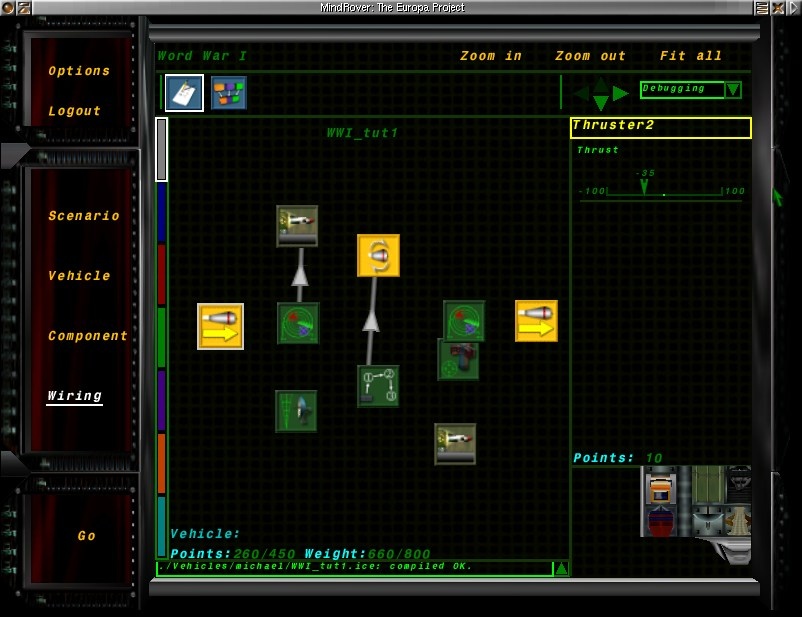Go to the Component section

(x=88, y=336)
